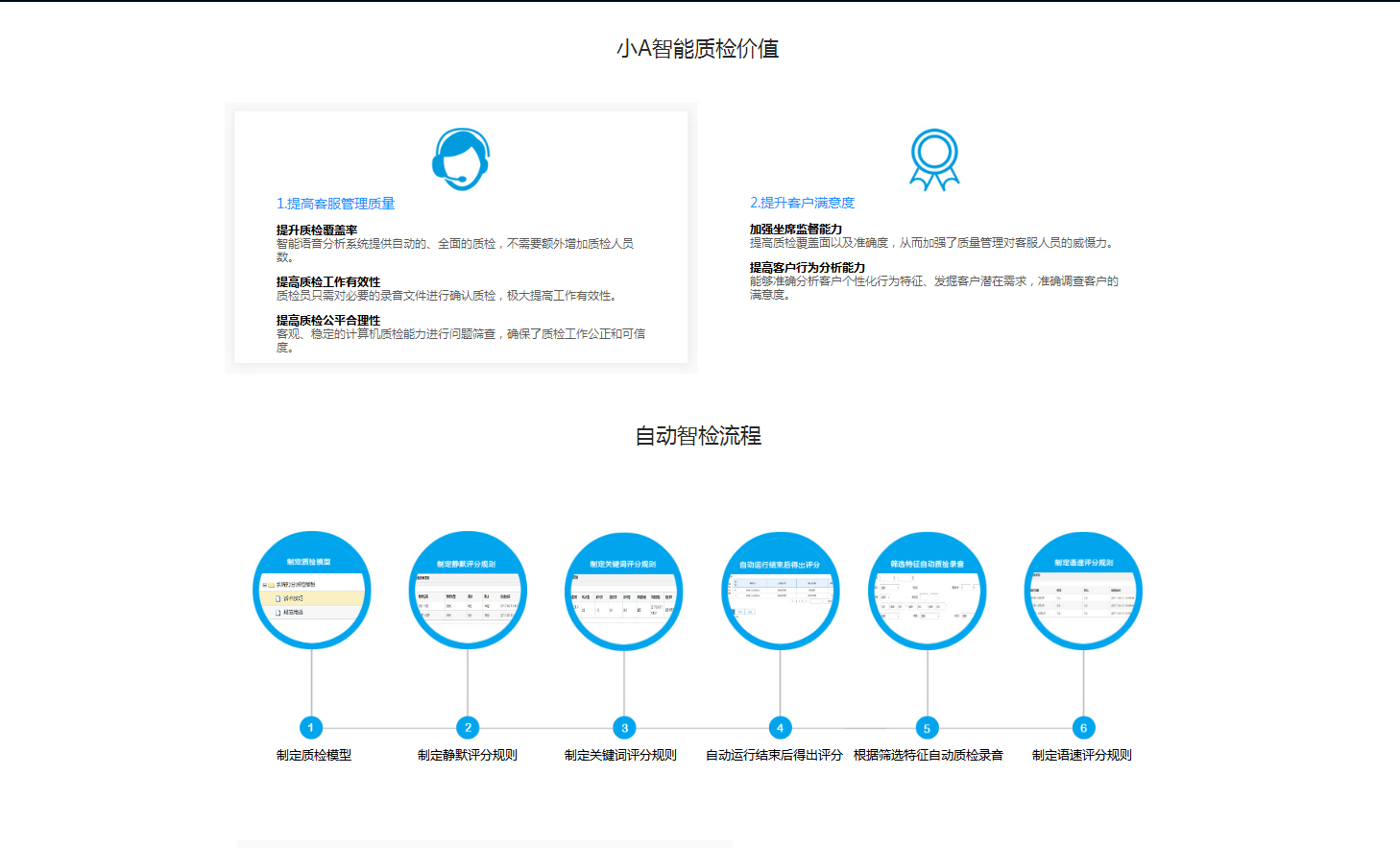This screenshot has height=848, width=1400.
Task: Click the customer service headset icon
Action: click(461, 159)
